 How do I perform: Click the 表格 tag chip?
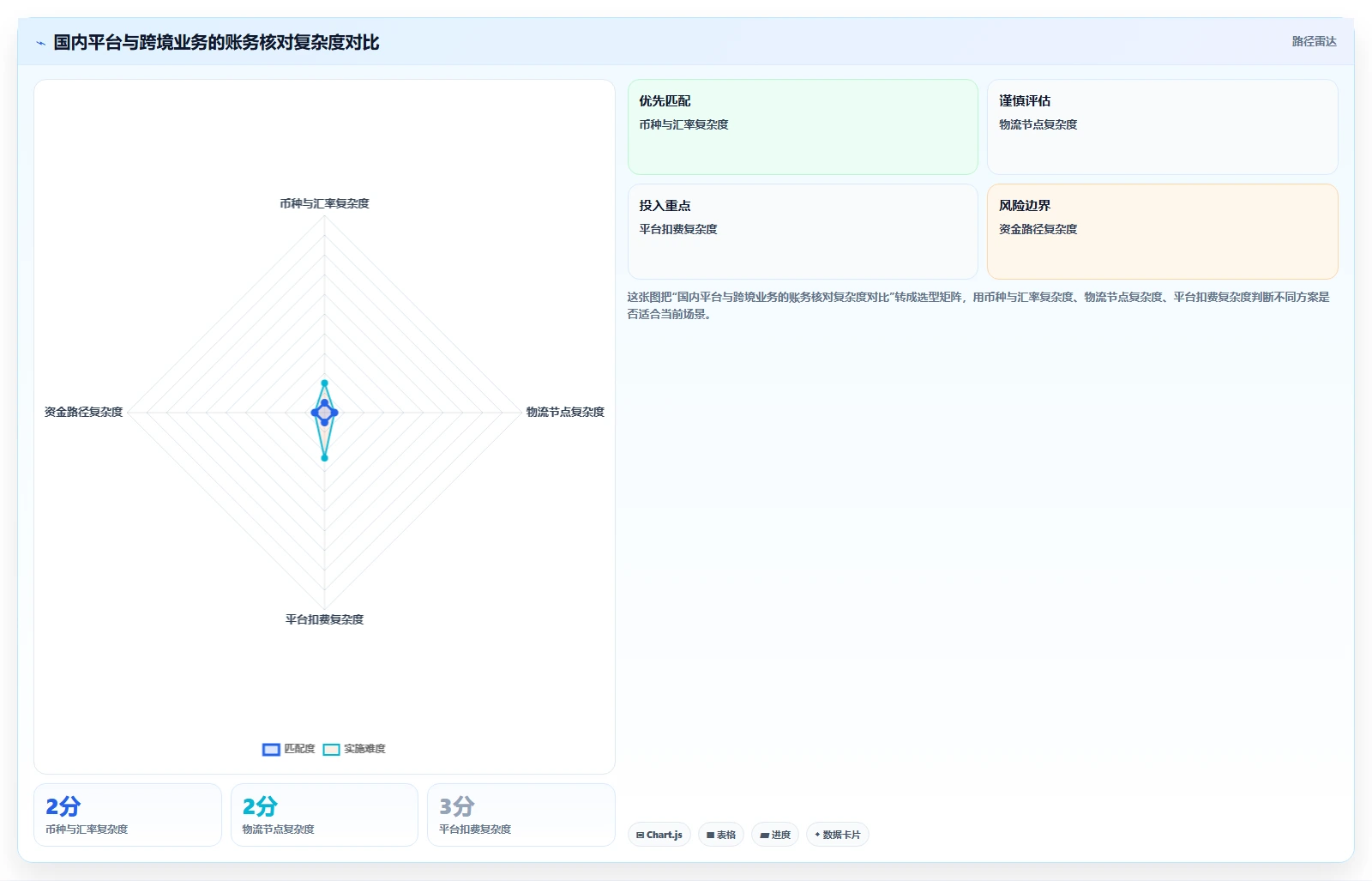(x=721, y=835)
